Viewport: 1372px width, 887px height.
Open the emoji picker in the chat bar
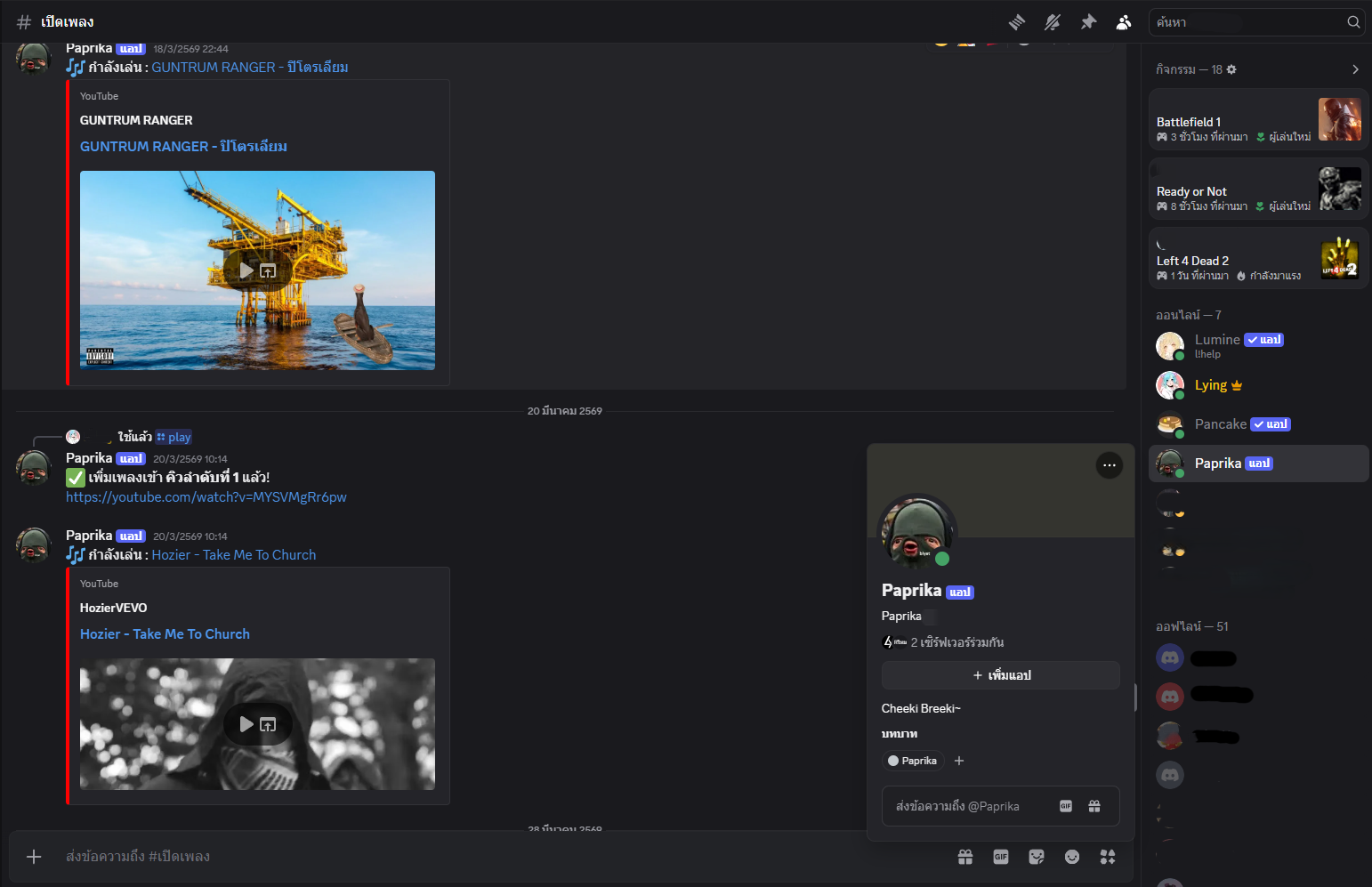click(1072, 857)
